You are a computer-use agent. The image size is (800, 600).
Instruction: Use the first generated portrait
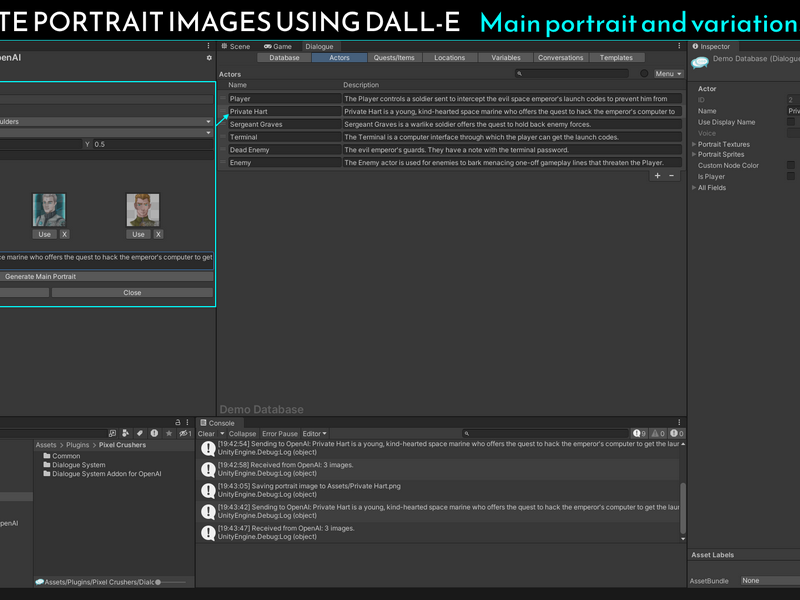pyautogui.click(x=45, y=234)
